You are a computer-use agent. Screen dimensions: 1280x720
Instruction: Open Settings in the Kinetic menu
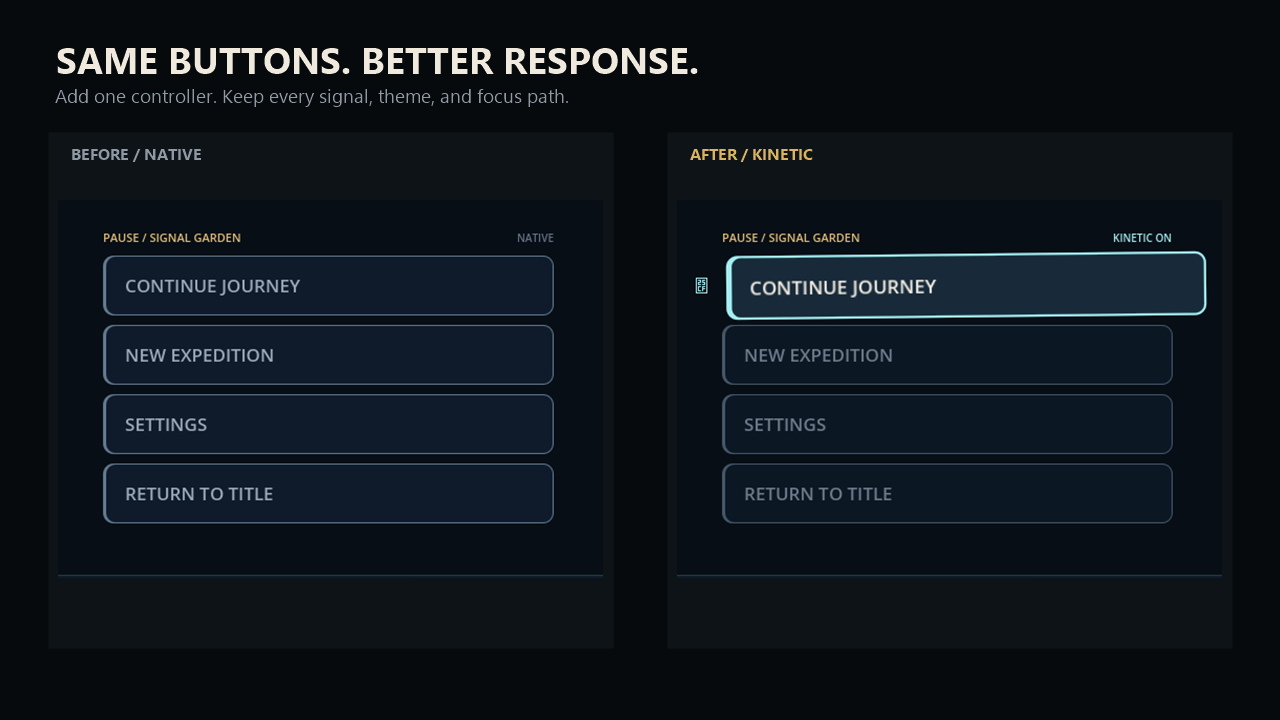point(947,424)
